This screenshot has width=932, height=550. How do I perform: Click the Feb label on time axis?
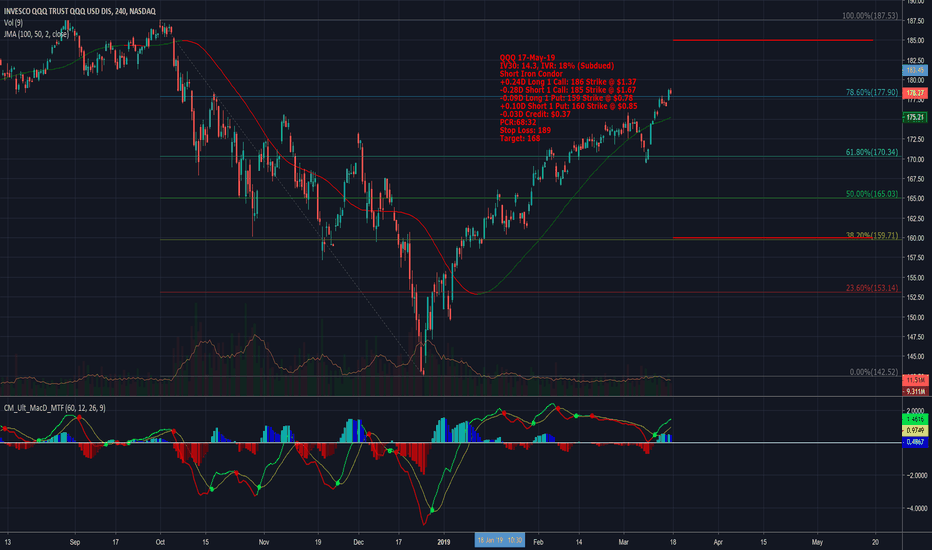pyautogui.click(x=539, y=542)
